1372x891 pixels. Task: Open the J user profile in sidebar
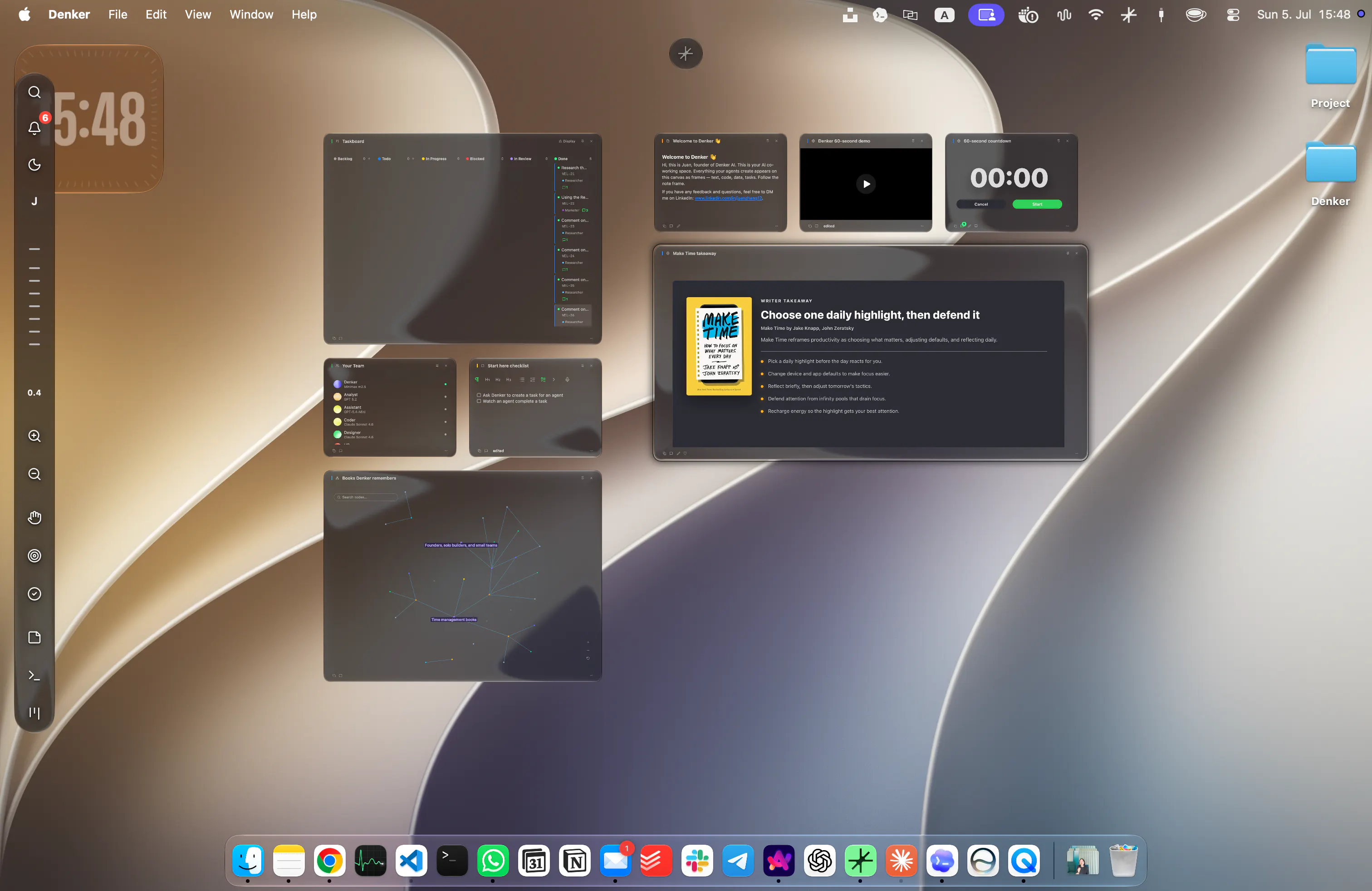[x=34, y=201]
